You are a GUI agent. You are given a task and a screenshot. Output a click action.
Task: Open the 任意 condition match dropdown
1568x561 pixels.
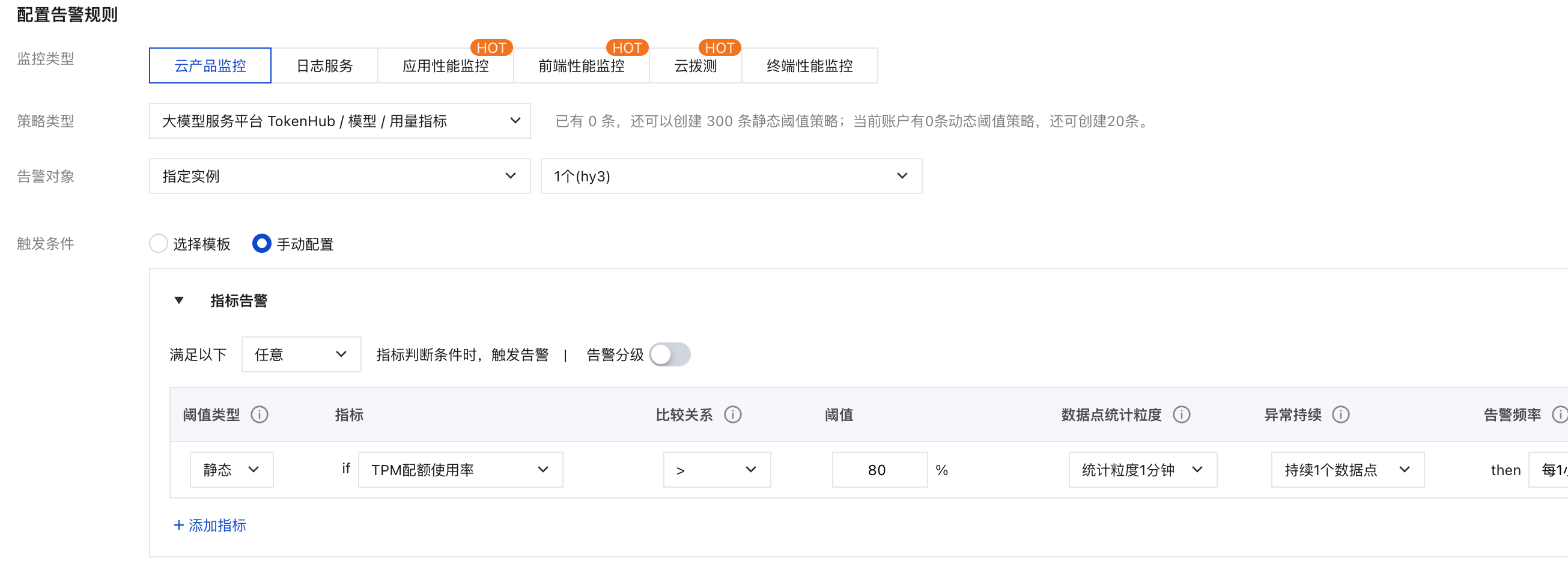(x=302, y=355)
